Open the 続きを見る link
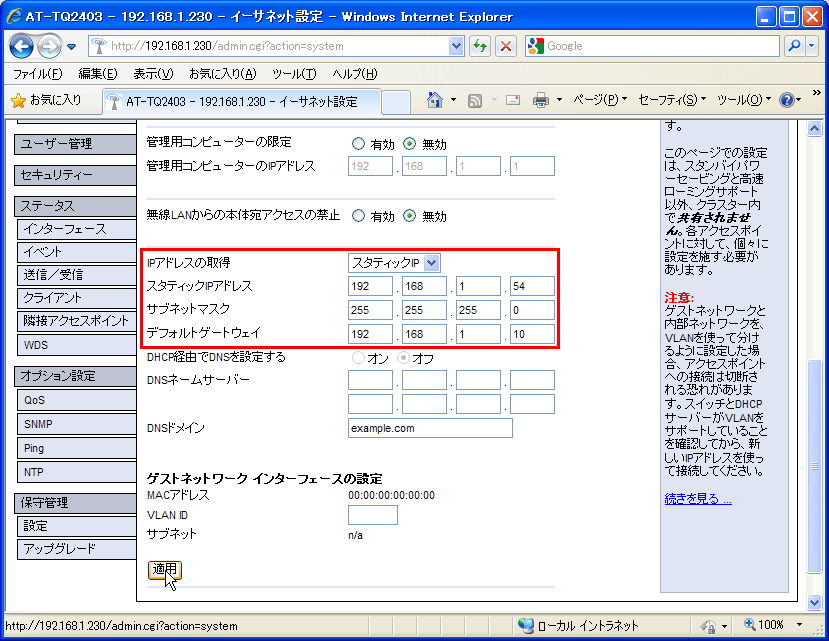The width and height of the screenshot is (829, 641). click(698, 499)
